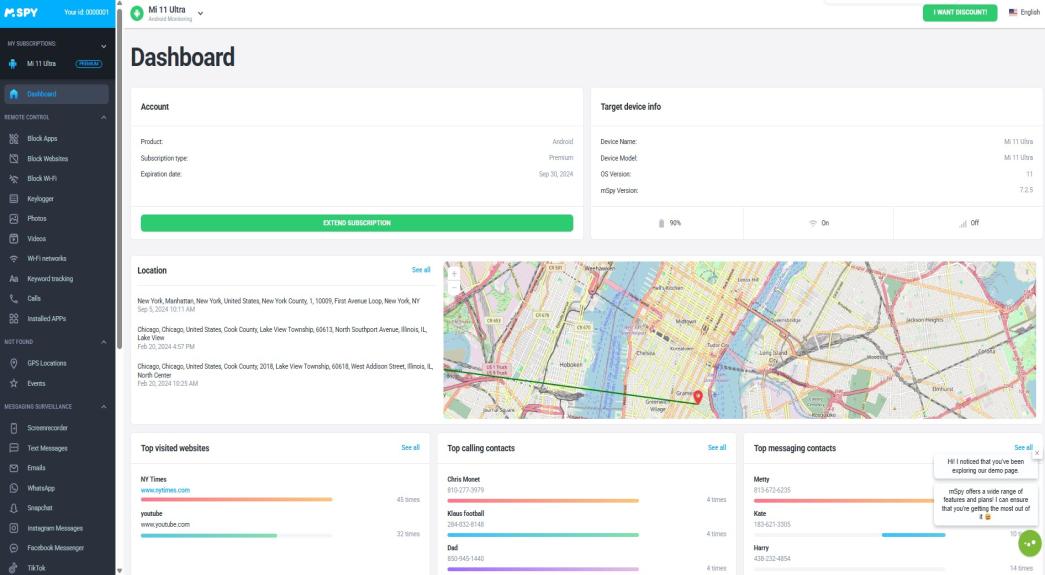Image resolution: width=1045 pixels, height=575 pixels.
Task: Click the red location marker on the map
Action: 698,395
